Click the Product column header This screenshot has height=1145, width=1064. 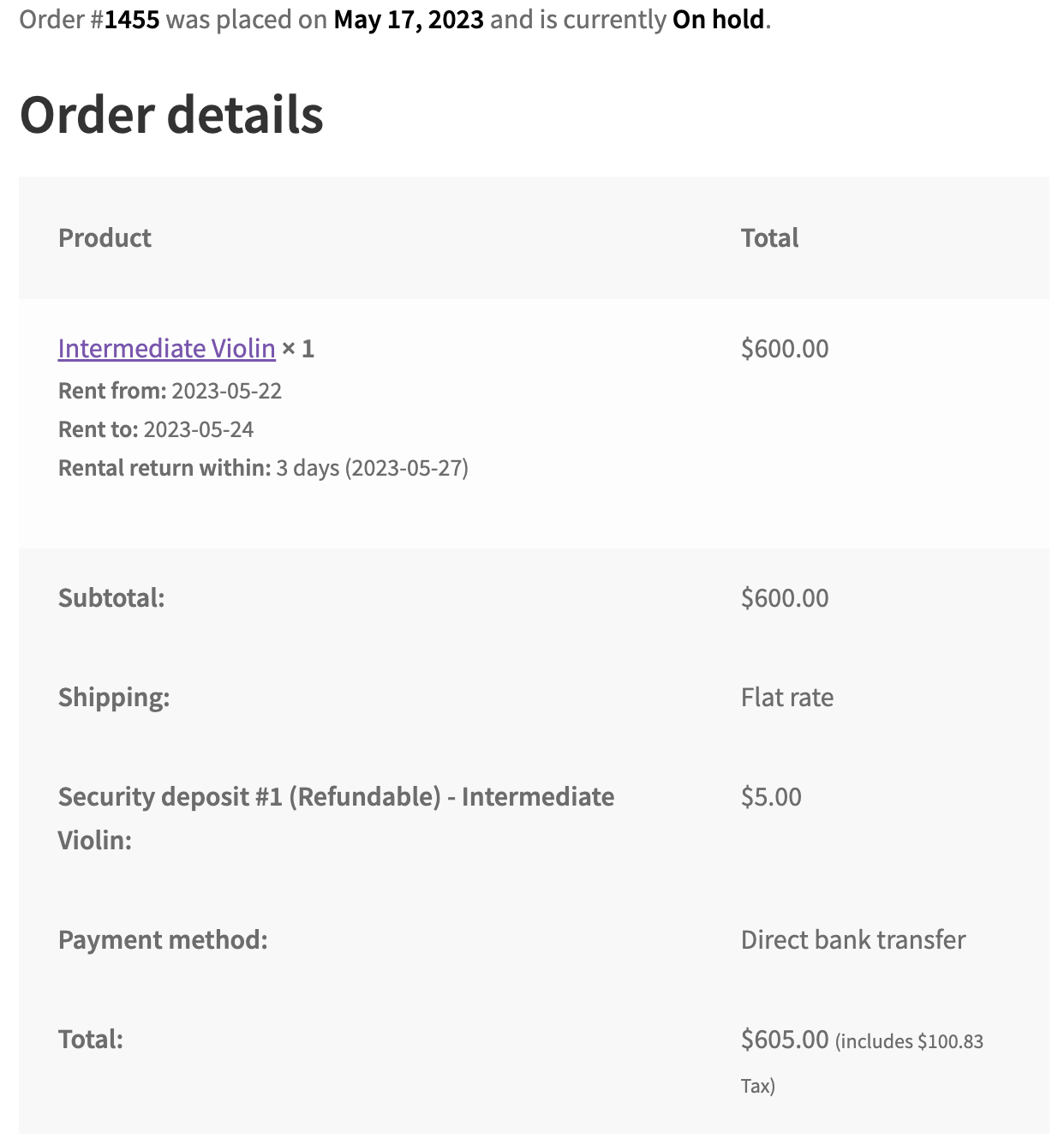pyautogui.click(x=105, y=238)
